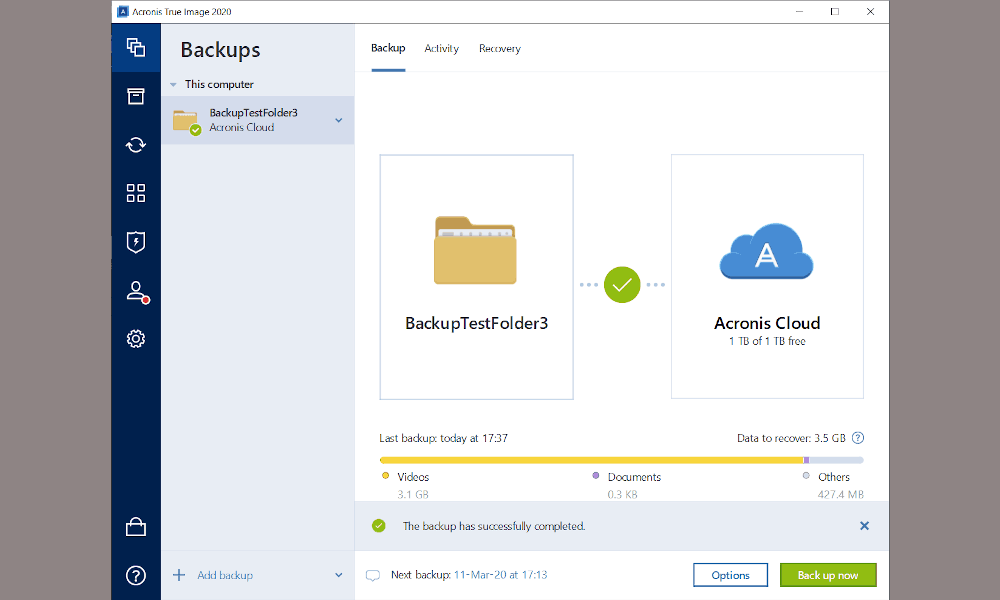Viewport: 1000px width, 600px height.
Task: Click the green checkmark between source and destination
Action: coord(622,284)
